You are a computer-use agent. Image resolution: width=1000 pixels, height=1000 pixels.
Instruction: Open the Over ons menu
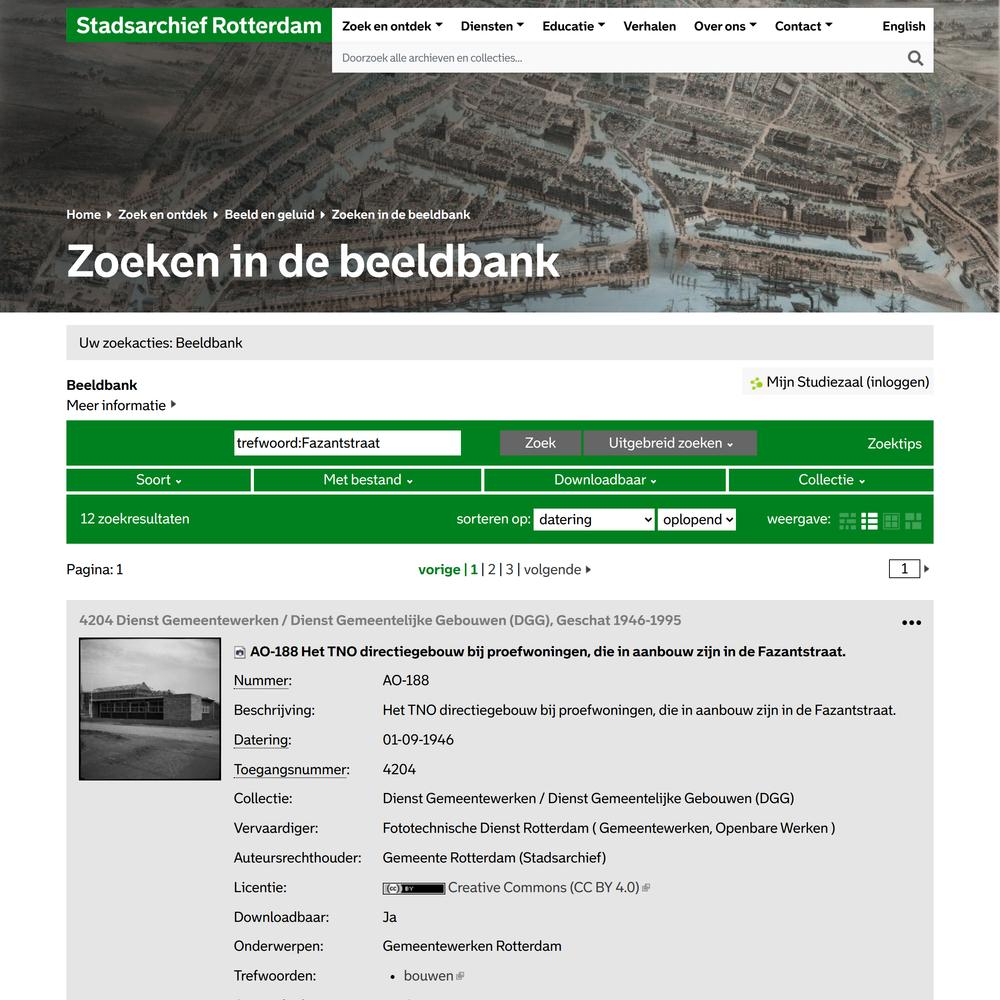point(725,26)
